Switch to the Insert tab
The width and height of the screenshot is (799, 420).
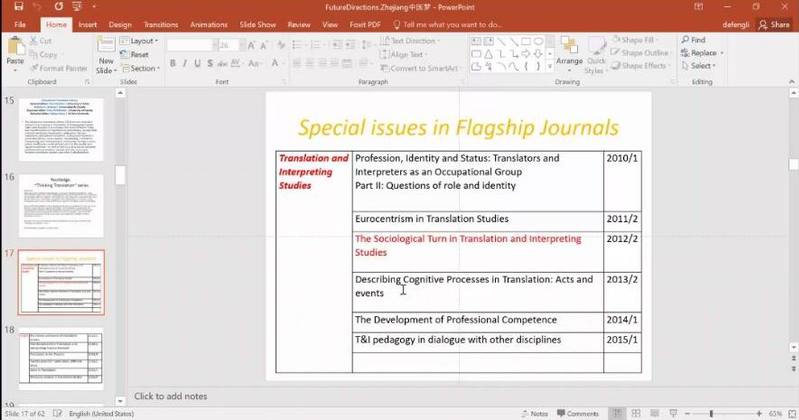tap(88, 24)
